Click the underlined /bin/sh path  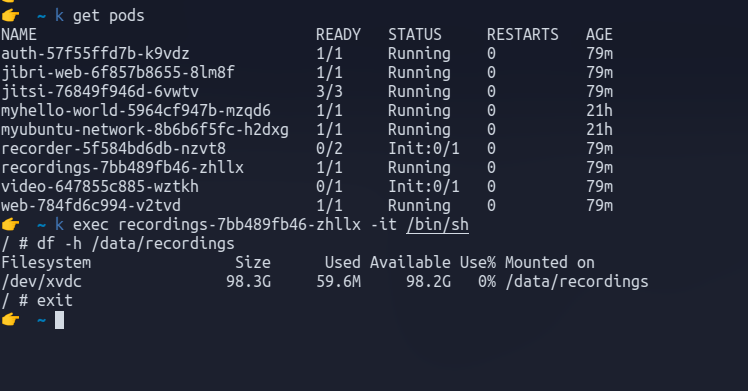437,225
